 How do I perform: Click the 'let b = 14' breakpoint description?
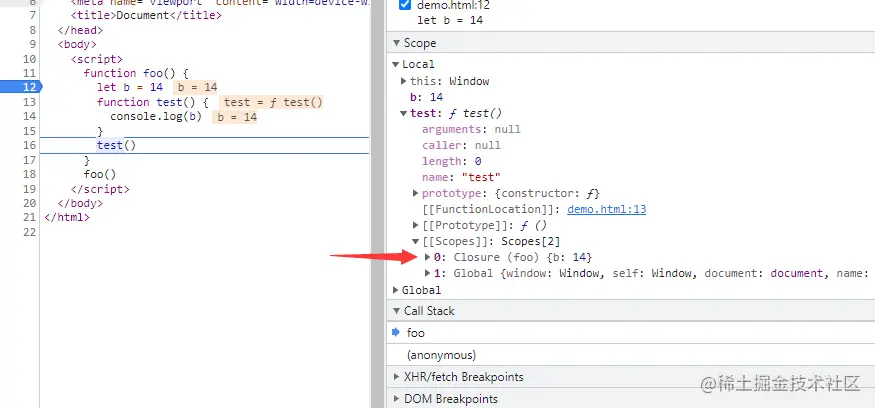pos(450,21)
